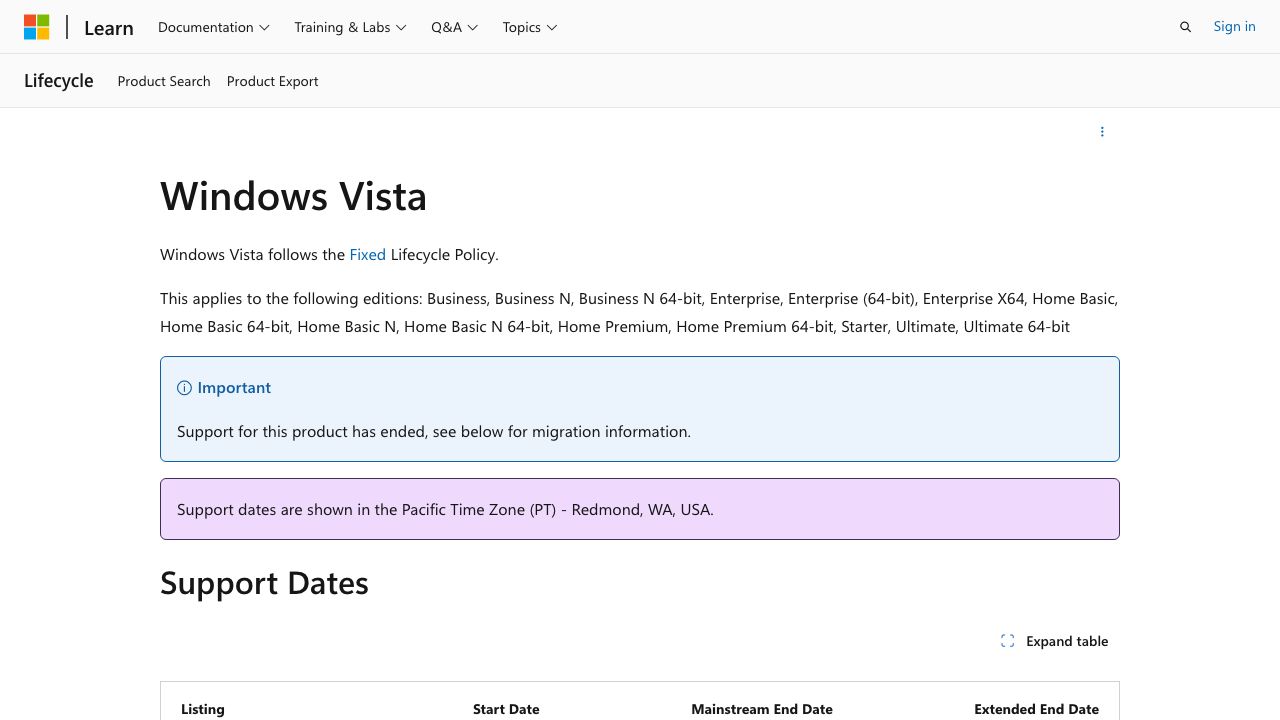This screenshot has height=720, width=1280.
Task: Click the Windows Vista page heading
Action: pos(293,196)
